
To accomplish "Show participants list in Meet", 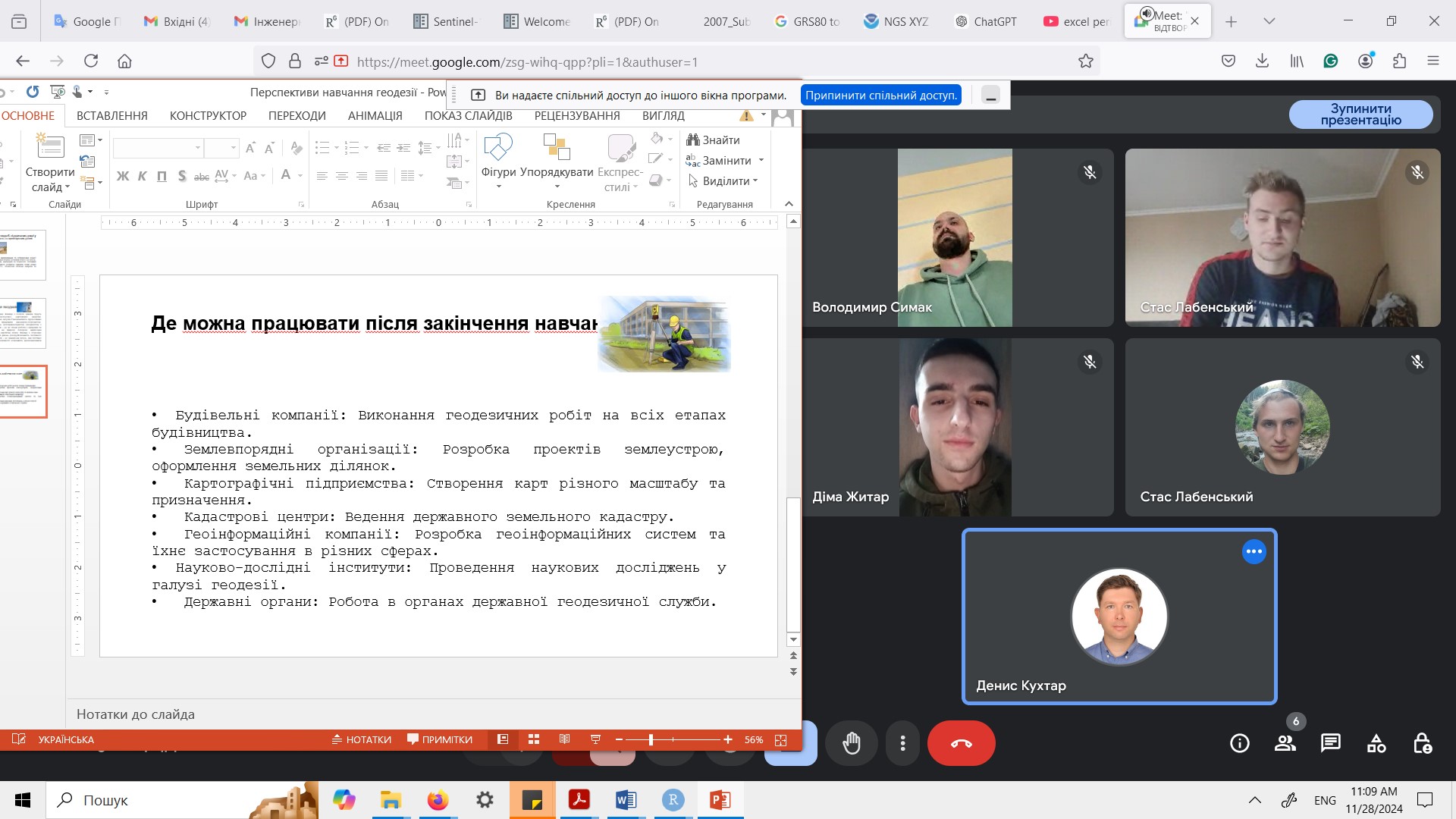I will click(x=1285, y=743).
